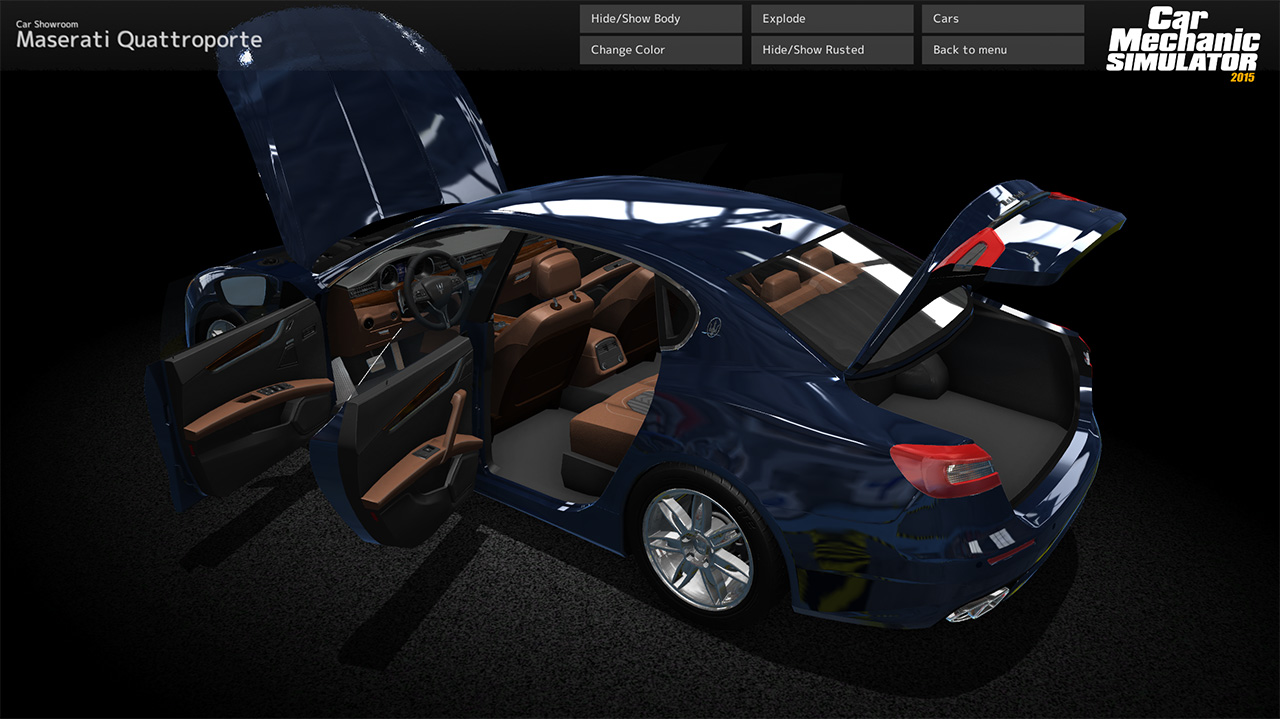
Task: Toggle Hide/Show Body
Action: pos(660,18)
